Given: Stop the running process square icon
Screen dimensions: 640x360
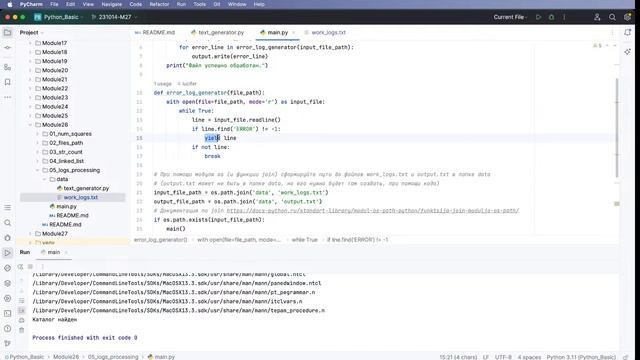Looking at the screenshot, I should point(30,267).
